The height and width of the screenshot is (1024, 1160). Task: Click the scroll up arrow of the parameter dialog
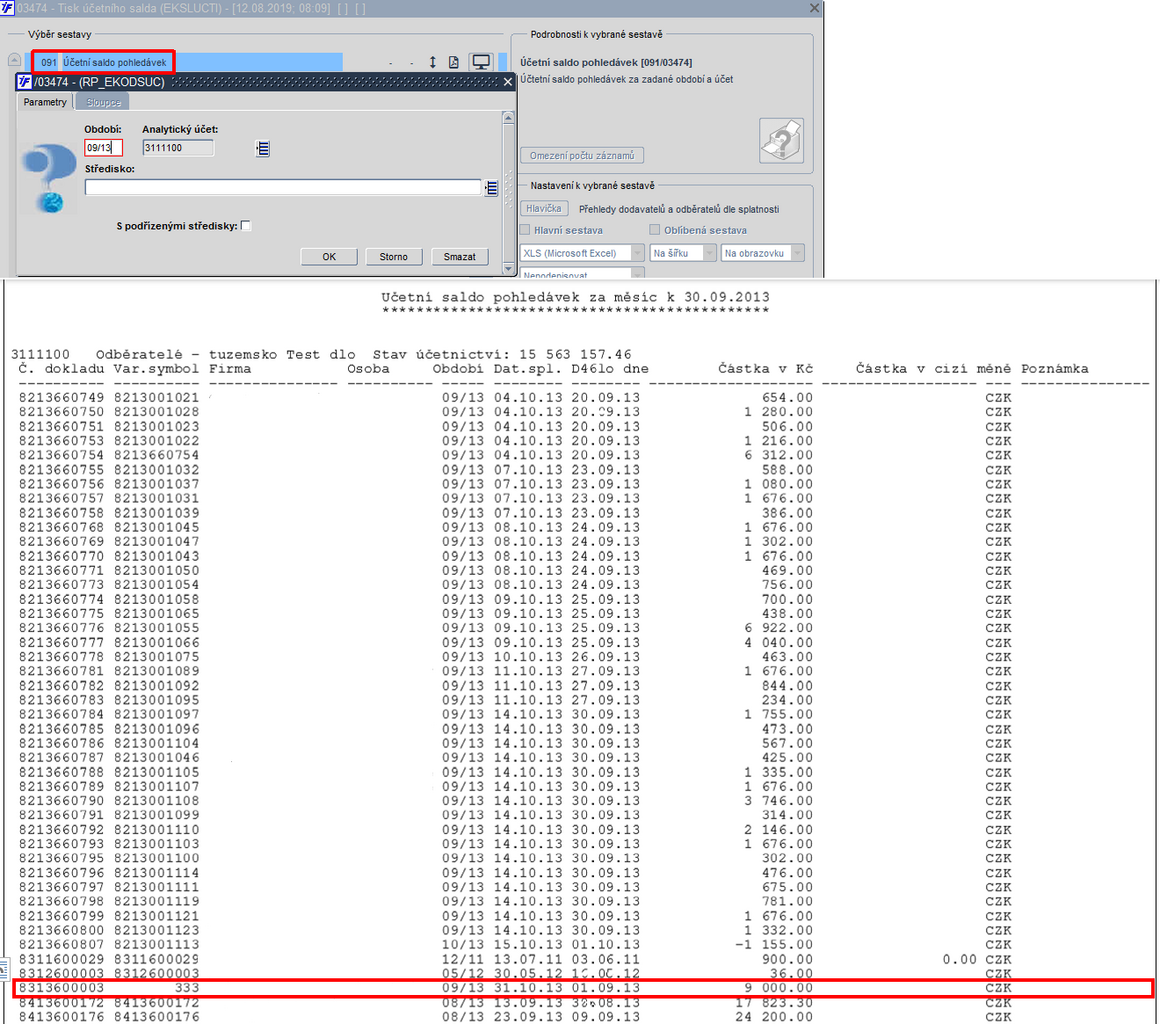(508, 118)
